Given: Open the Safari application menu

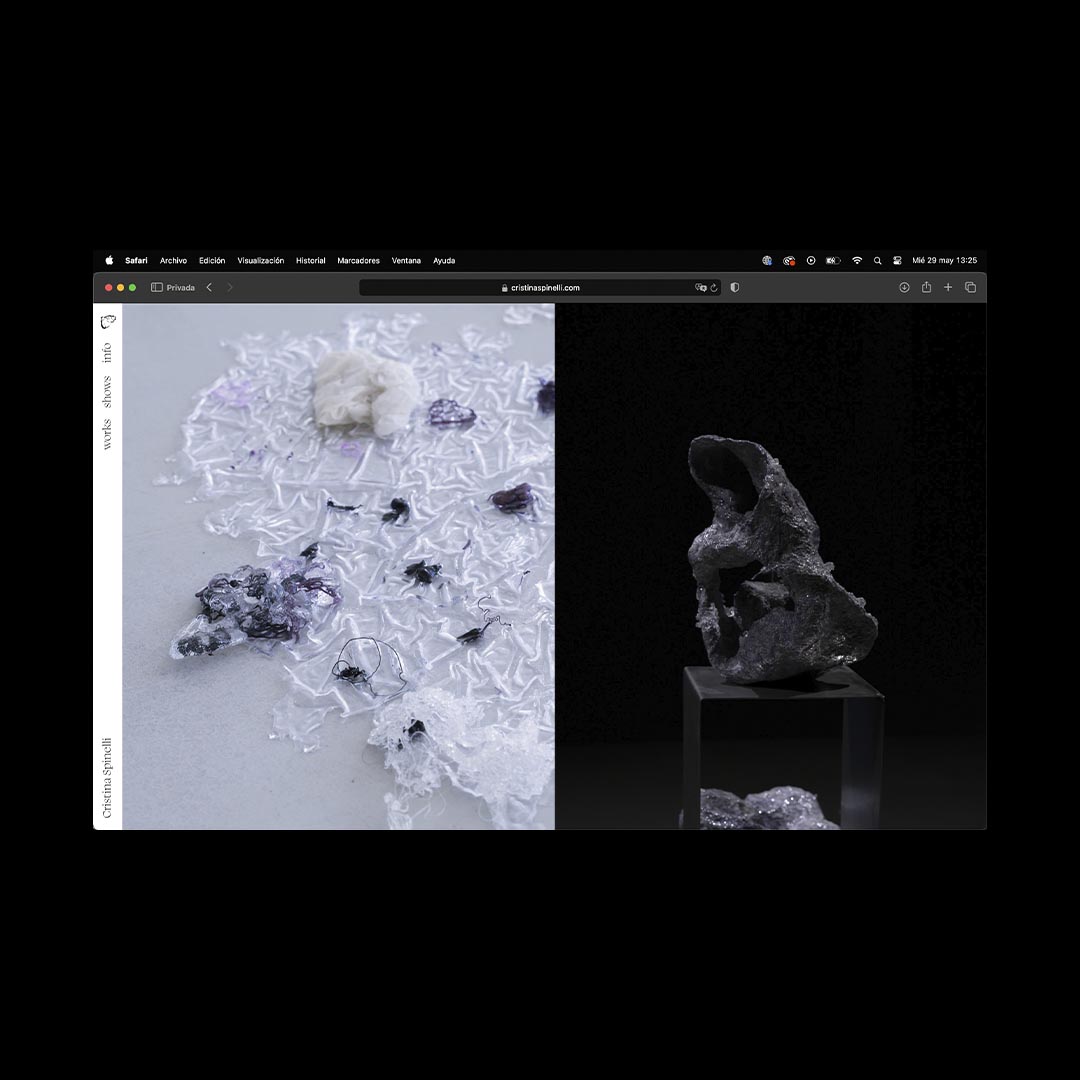Looking at the screenshot, I should pyautogui.click(x=136, y=260).
